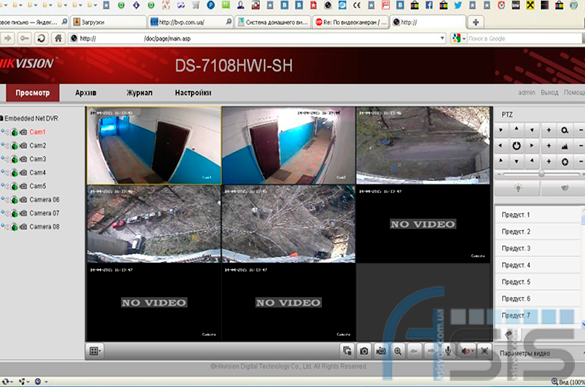Open the Журнал tab

[x=140, y=93]
